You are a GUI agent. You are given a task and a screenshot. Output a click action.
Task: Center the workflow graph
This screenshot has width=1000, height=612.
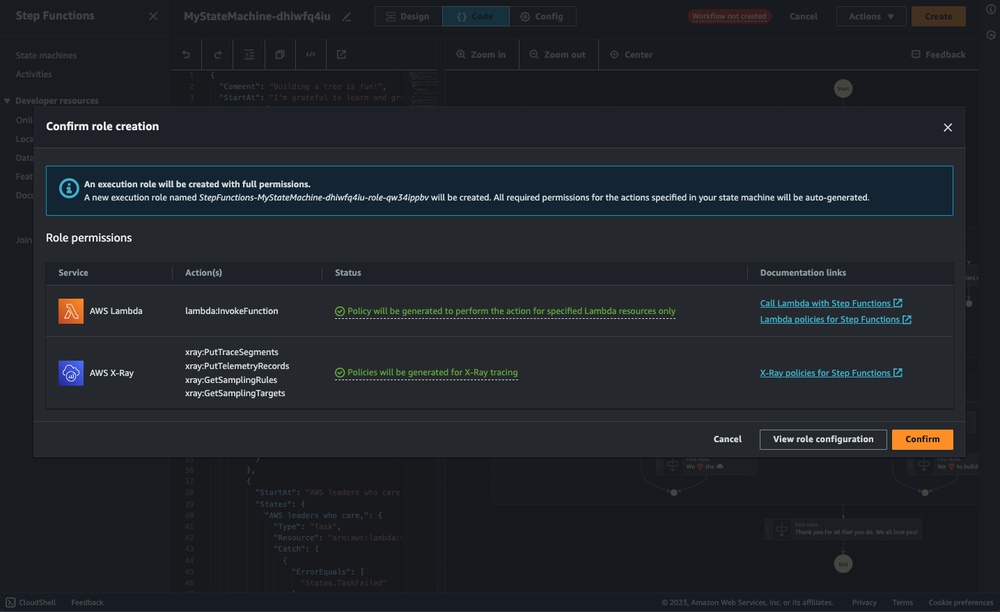pyautogui.click(x=631, y=55)
